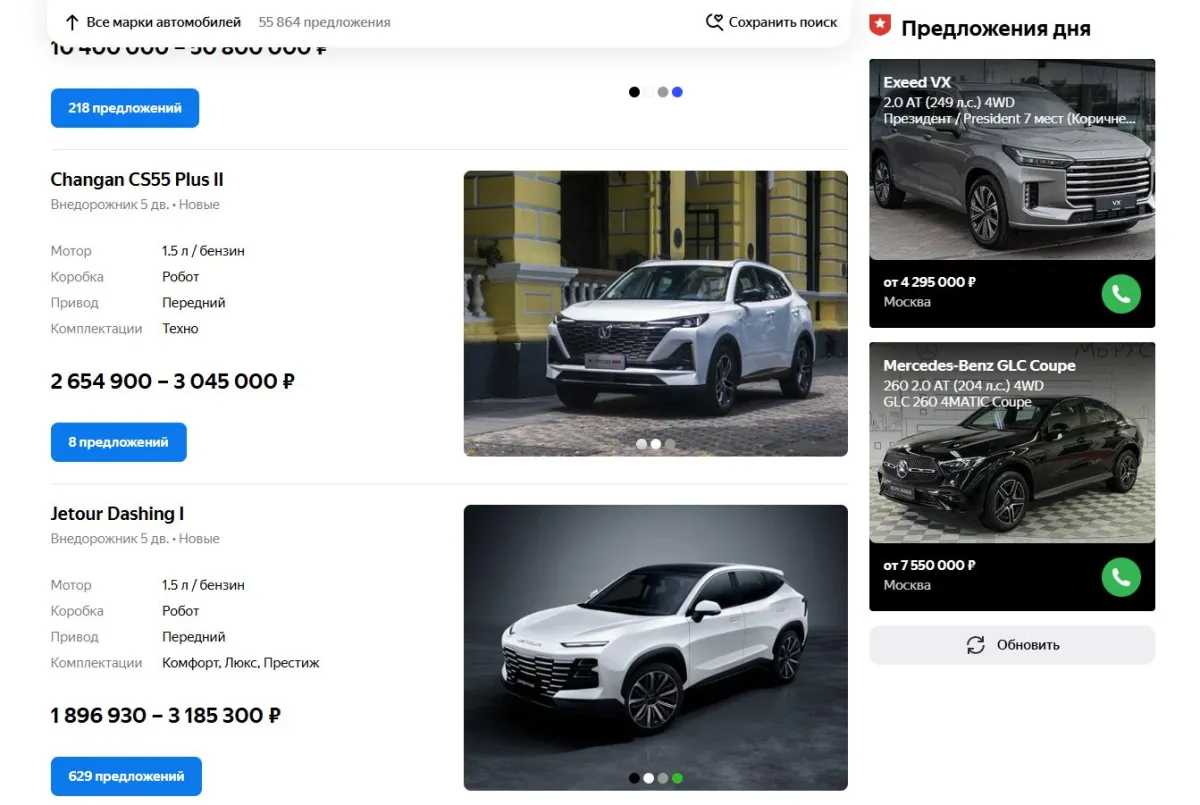
Task: Open the 218 предложений button
Action: tap(125, 108)
